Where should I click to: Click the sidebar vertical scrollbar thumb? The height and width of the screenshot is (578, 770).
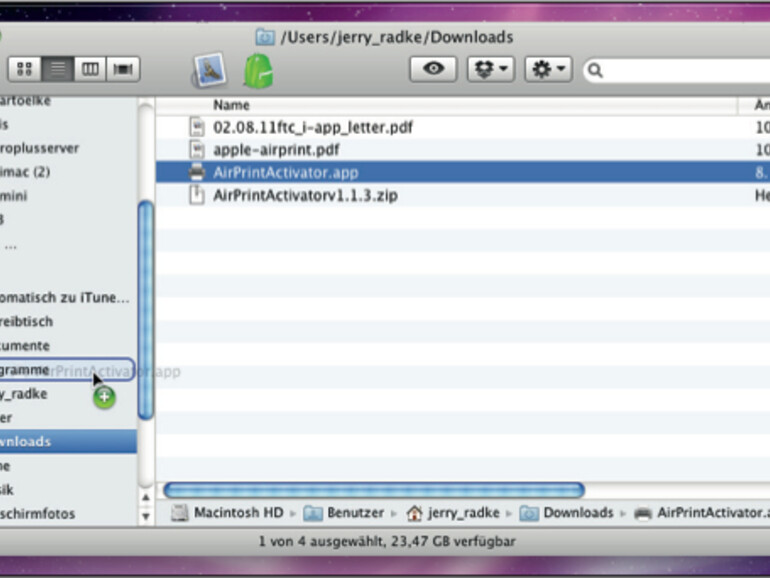tap(146, 310)
